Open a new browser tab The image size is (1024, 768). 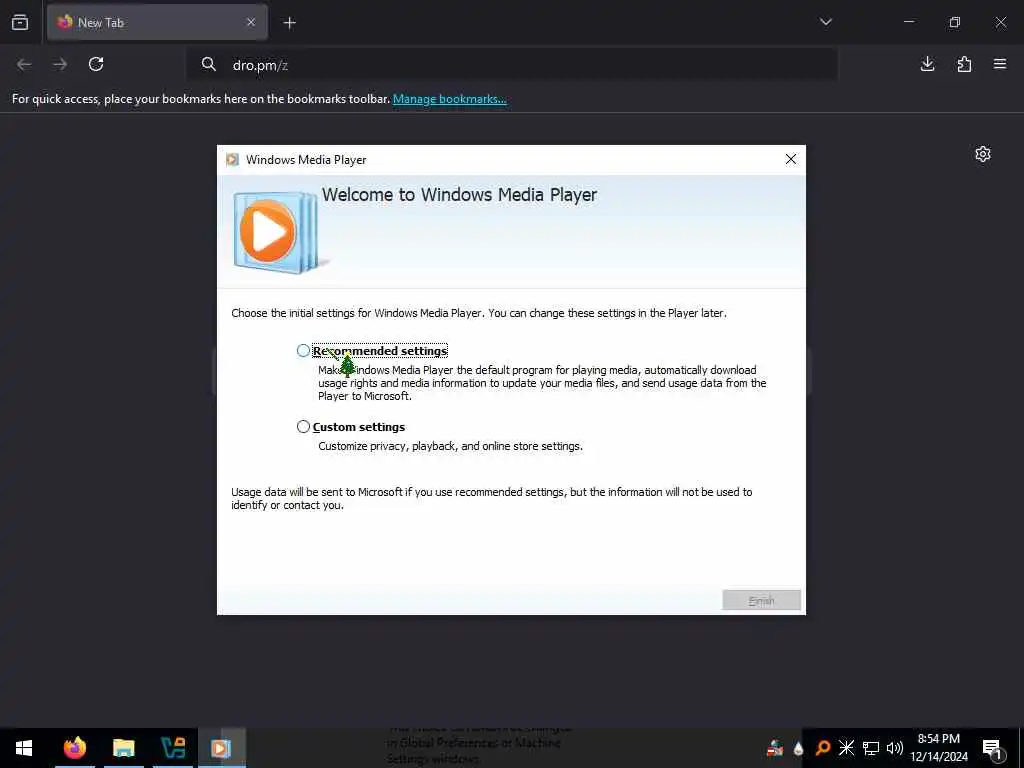point(289,23)
